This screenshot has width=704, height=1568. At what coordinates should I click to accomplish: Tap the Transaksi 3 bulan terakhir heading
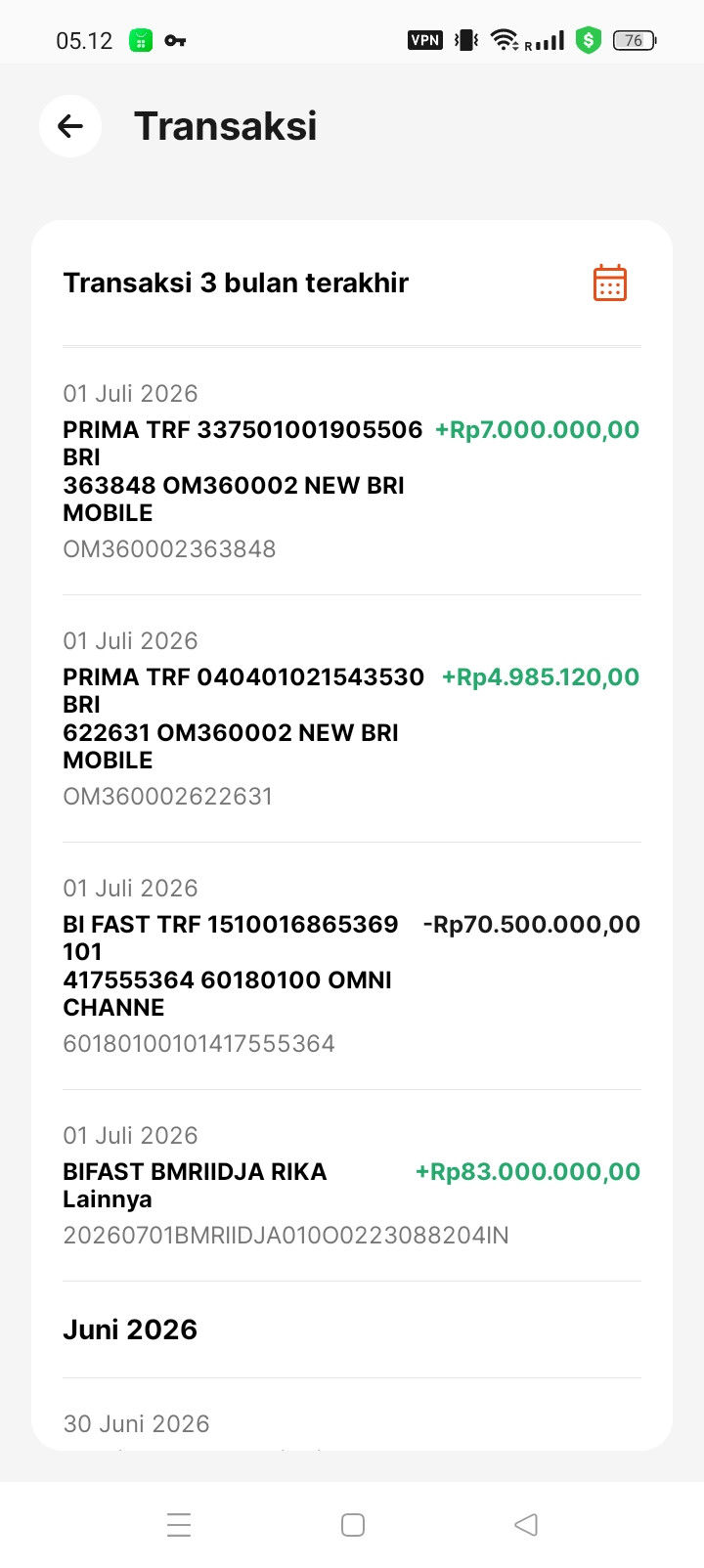(x=236, y=283)
